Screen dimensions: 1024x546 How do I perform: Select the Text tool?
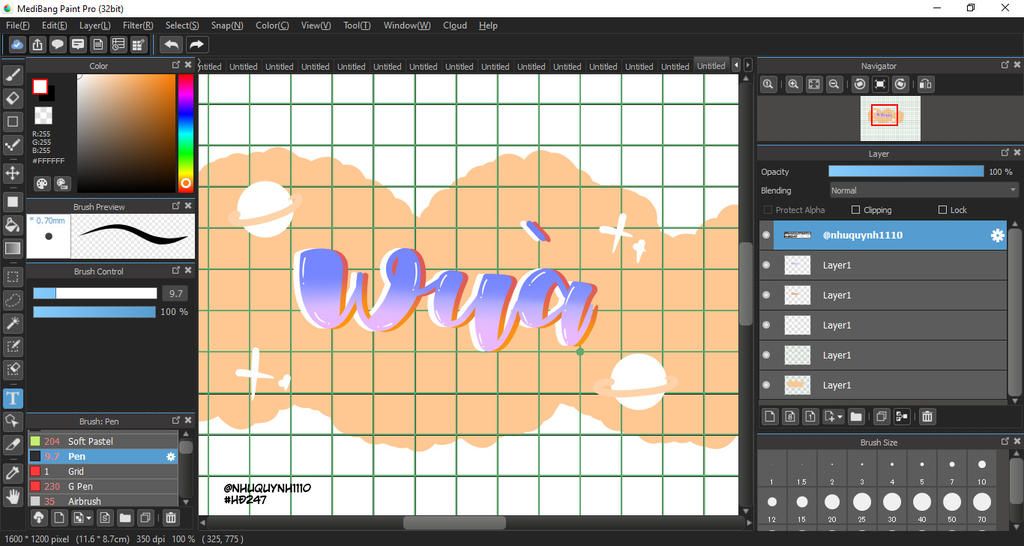[12, 398]
